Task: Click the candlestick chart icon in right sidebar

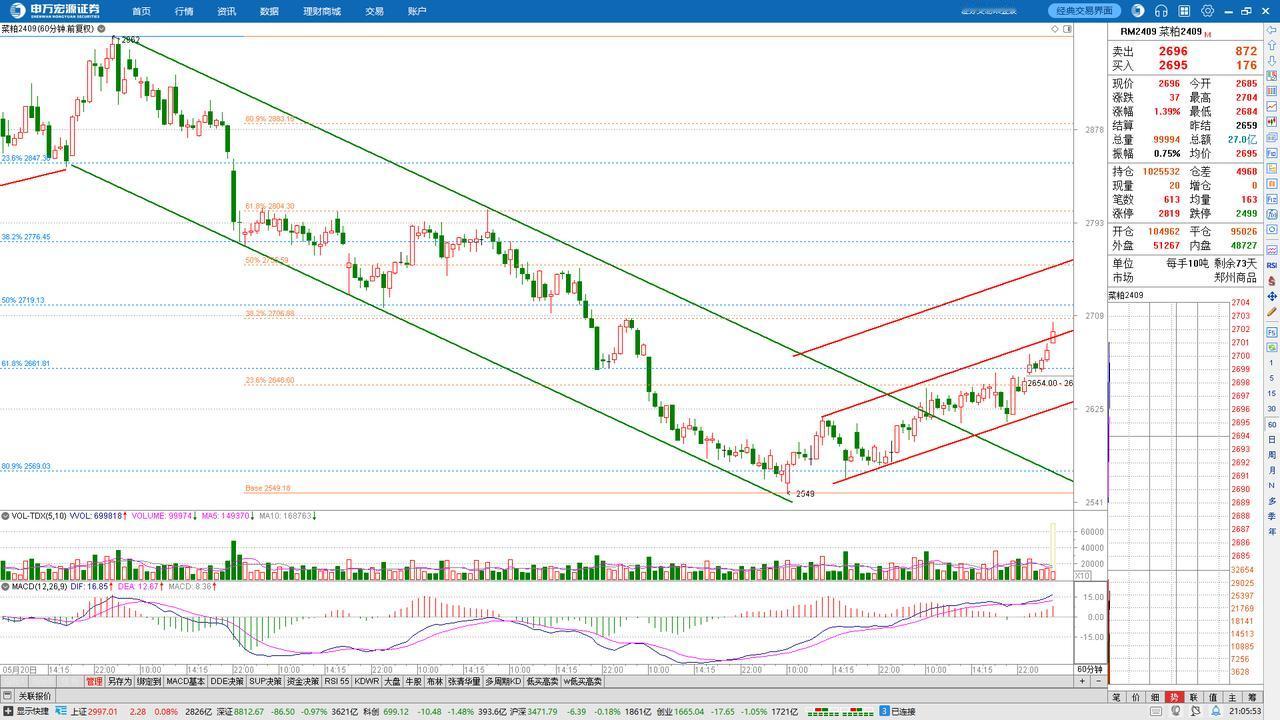Action: pyautogui.click(x=1271, y=121)
